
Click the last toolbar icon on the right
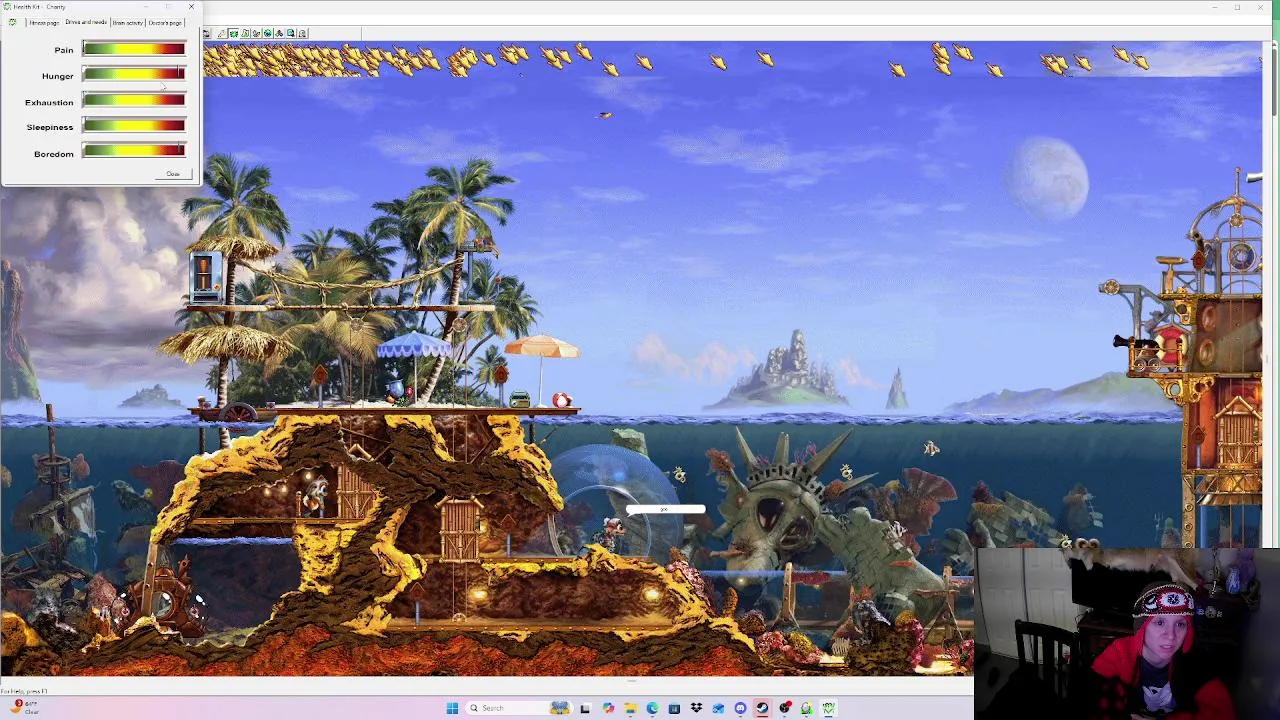(x=302, y=33)
